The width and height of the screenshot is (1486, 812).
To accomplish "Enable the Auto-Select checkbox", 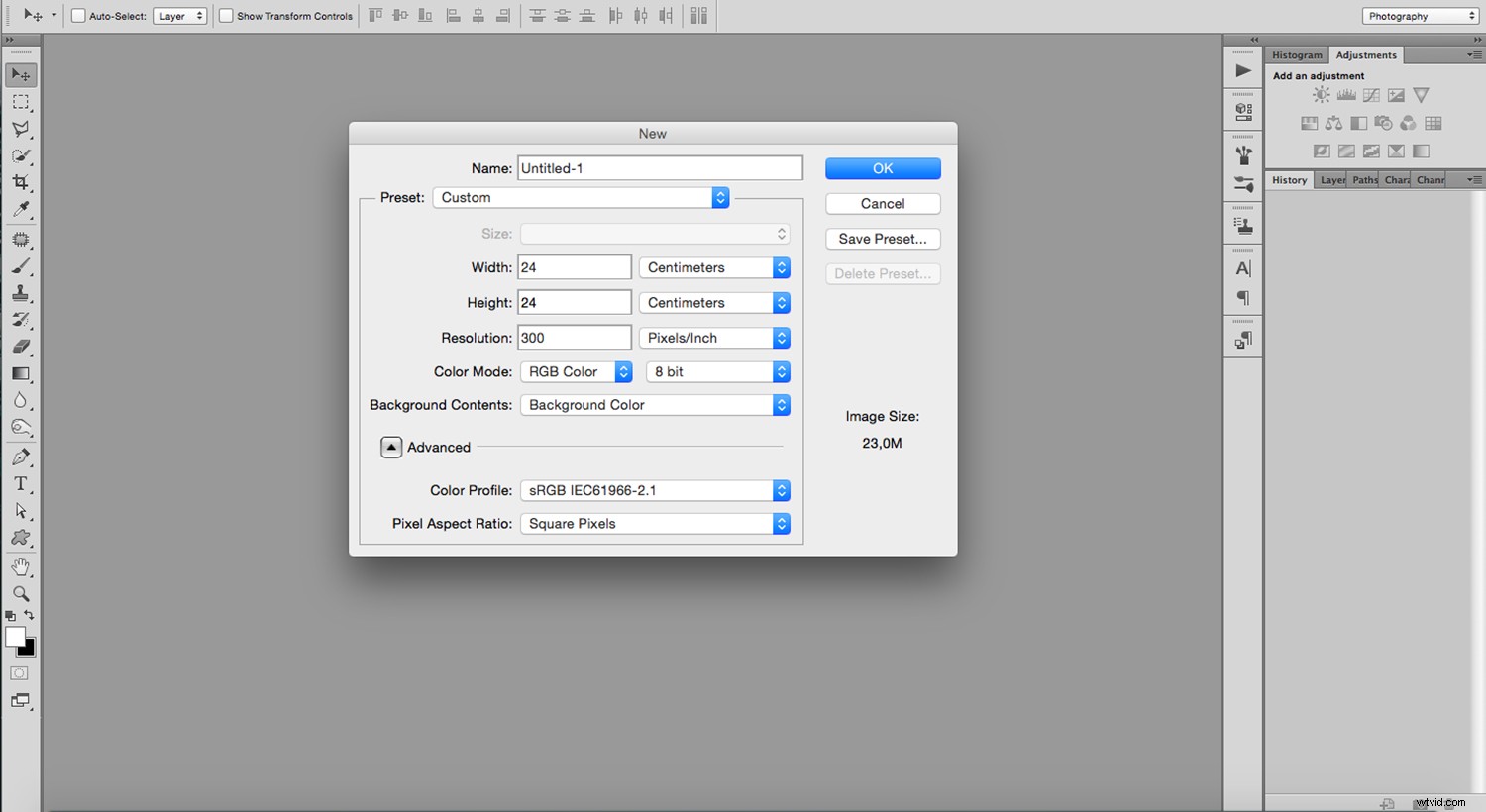I will click(x=76, y=15).
